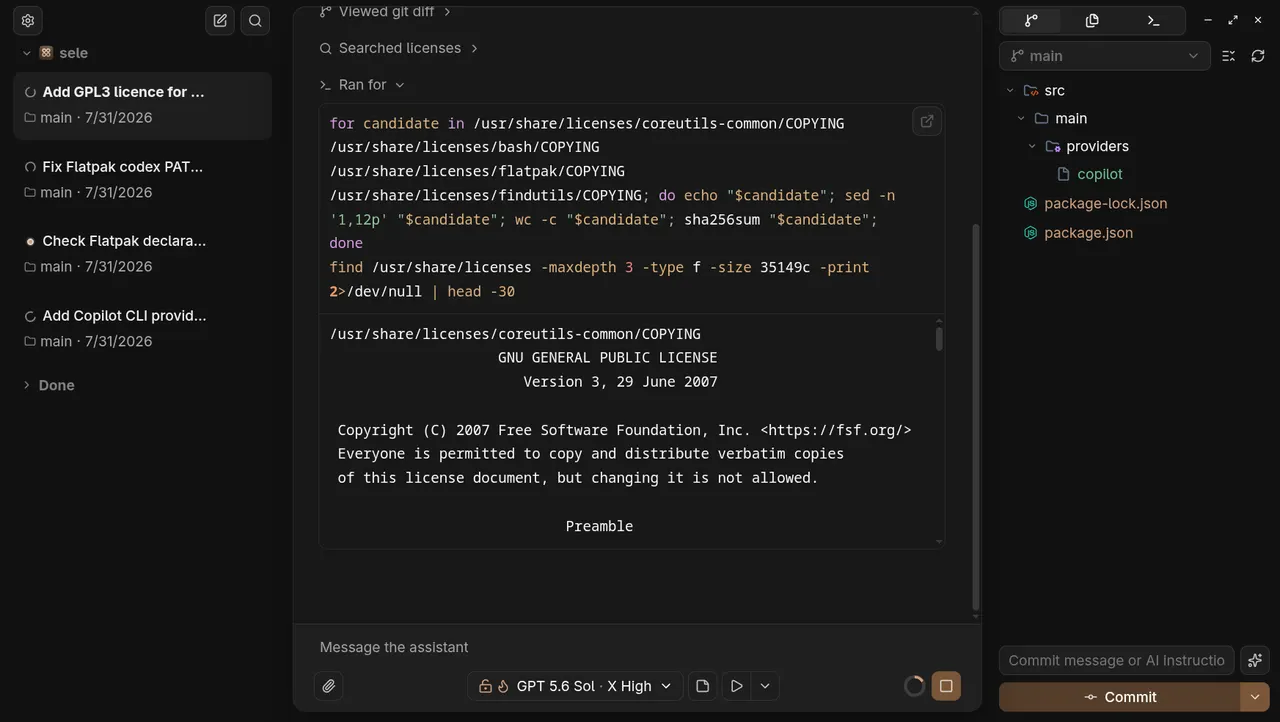
Task: Open the Commit options dropdown arrow
Action: (1255, 697)
